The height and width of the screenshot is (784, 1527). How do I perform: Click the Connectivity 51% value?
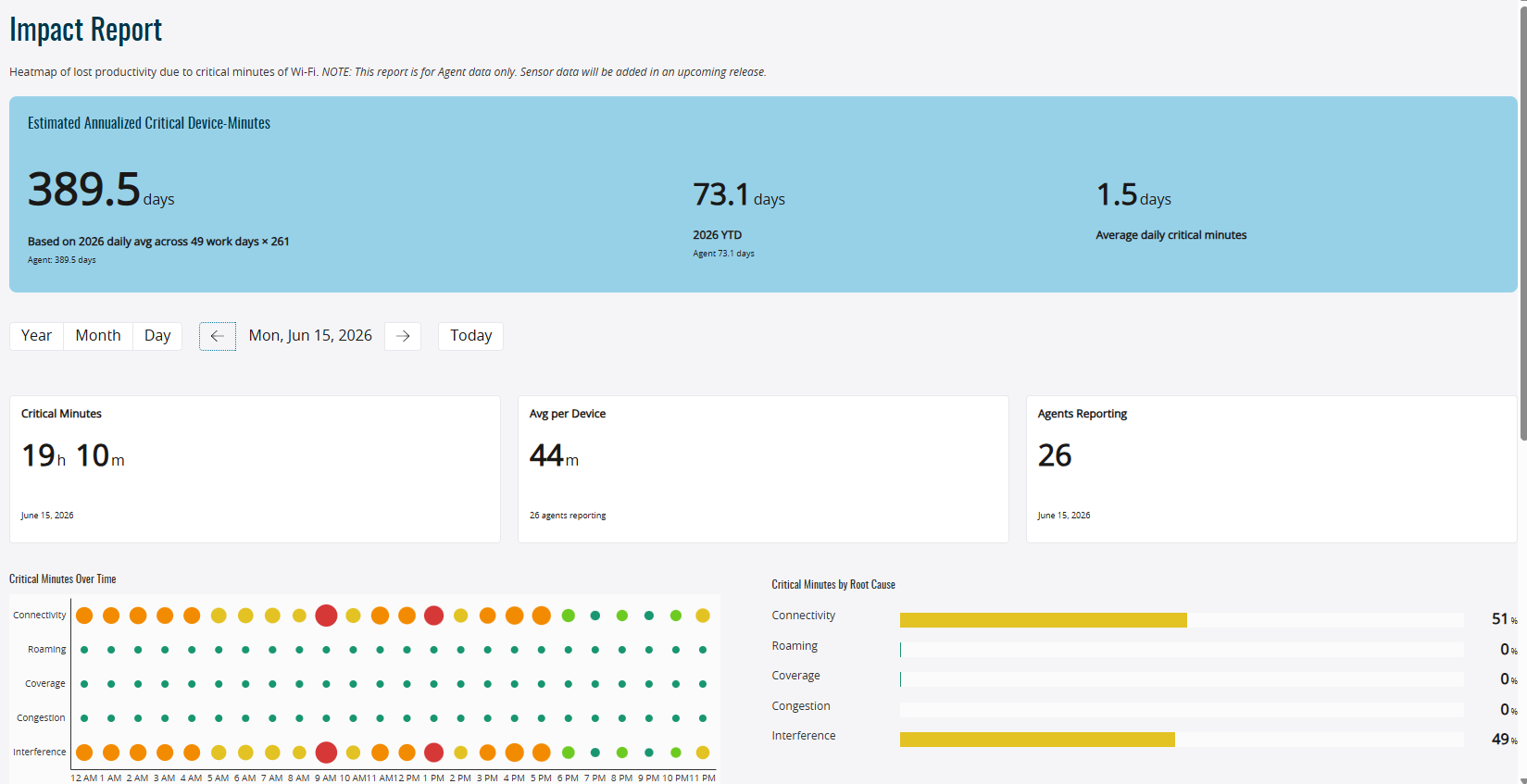[1504, 619]
